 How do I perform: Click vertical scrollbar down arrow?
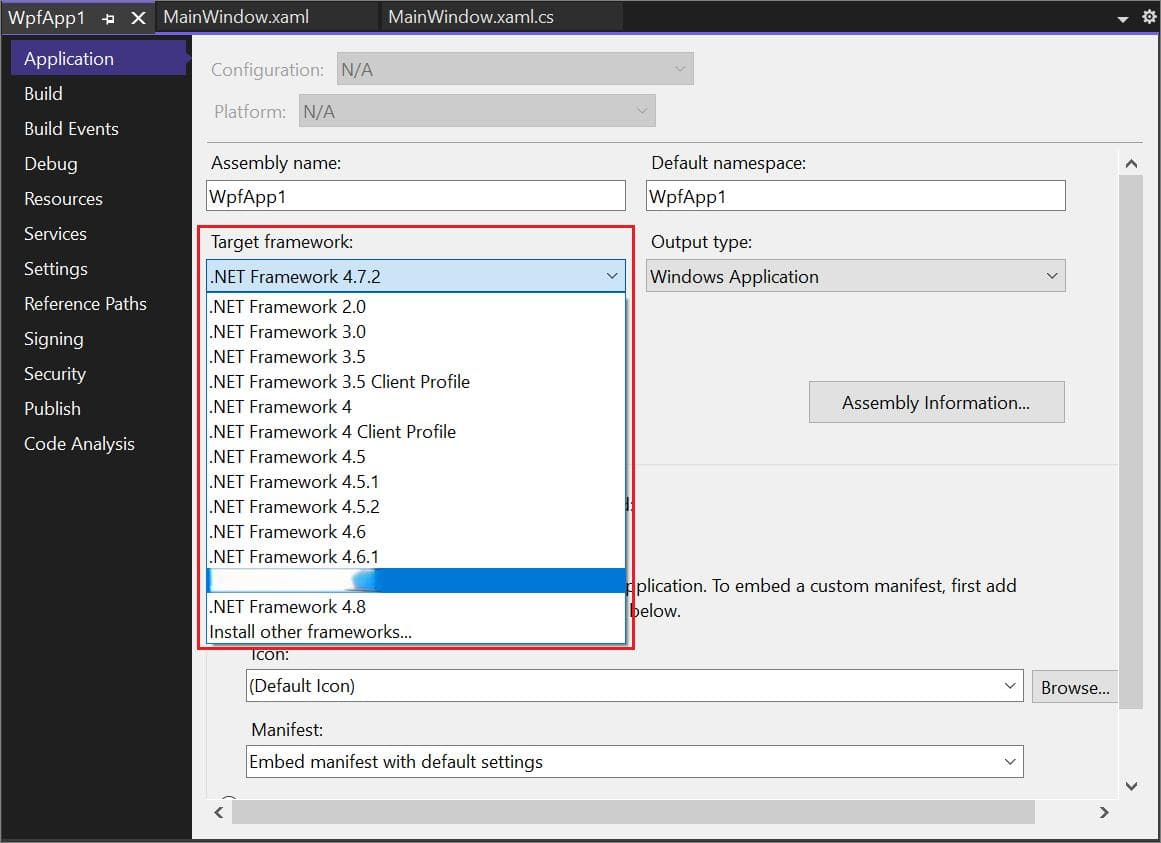(x=1131, y=786)
